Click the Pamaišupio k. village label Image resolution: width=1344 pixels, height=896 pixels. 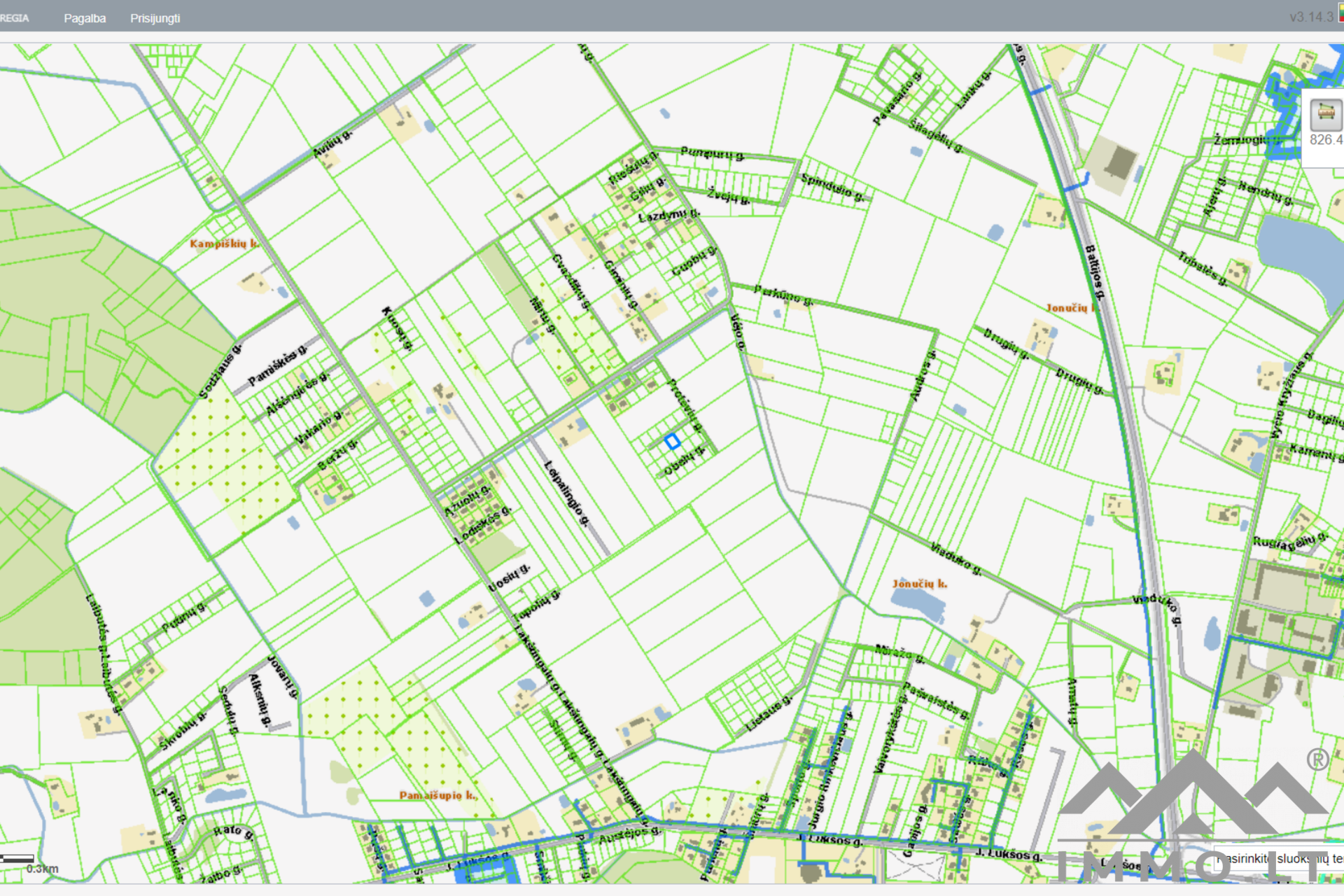[438, 795]
